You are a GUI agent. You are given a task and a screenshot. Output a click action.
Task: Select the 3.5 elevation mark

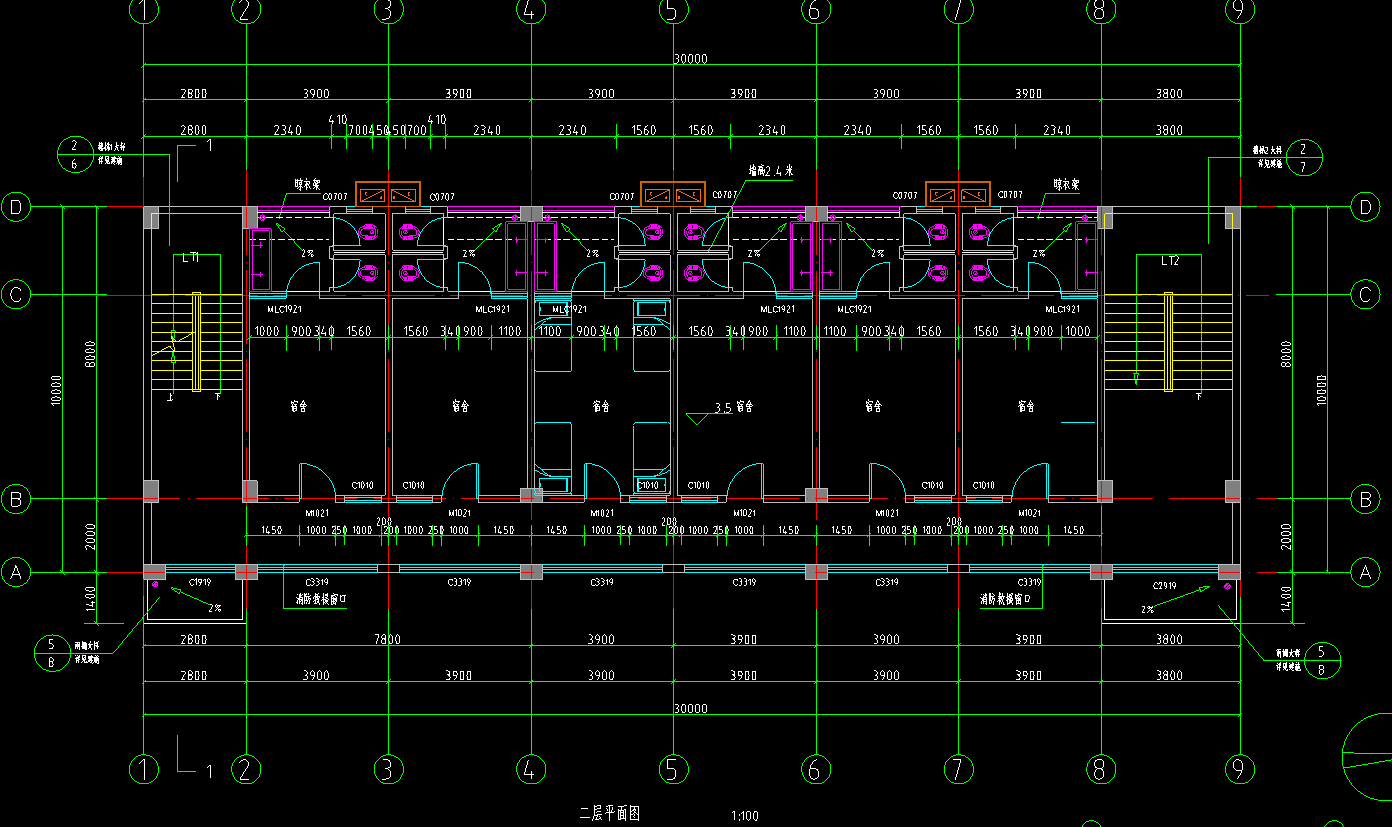click(724, 408)
